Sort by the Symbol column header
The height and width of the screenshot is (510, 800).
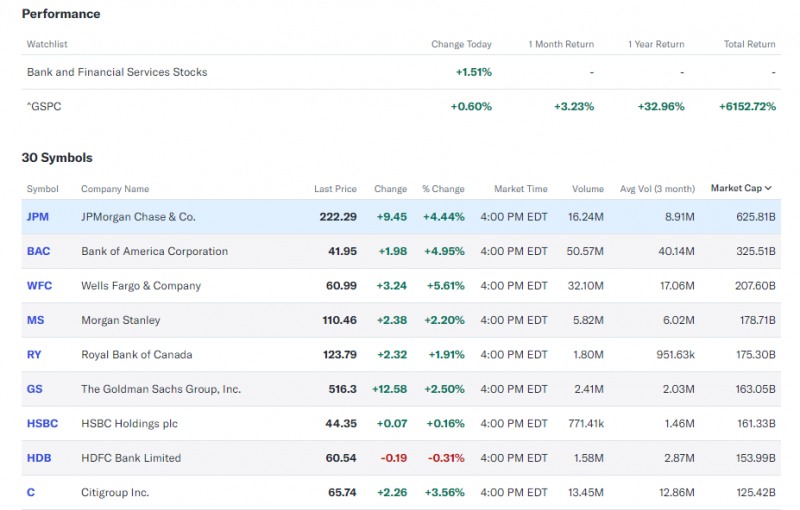43,189
